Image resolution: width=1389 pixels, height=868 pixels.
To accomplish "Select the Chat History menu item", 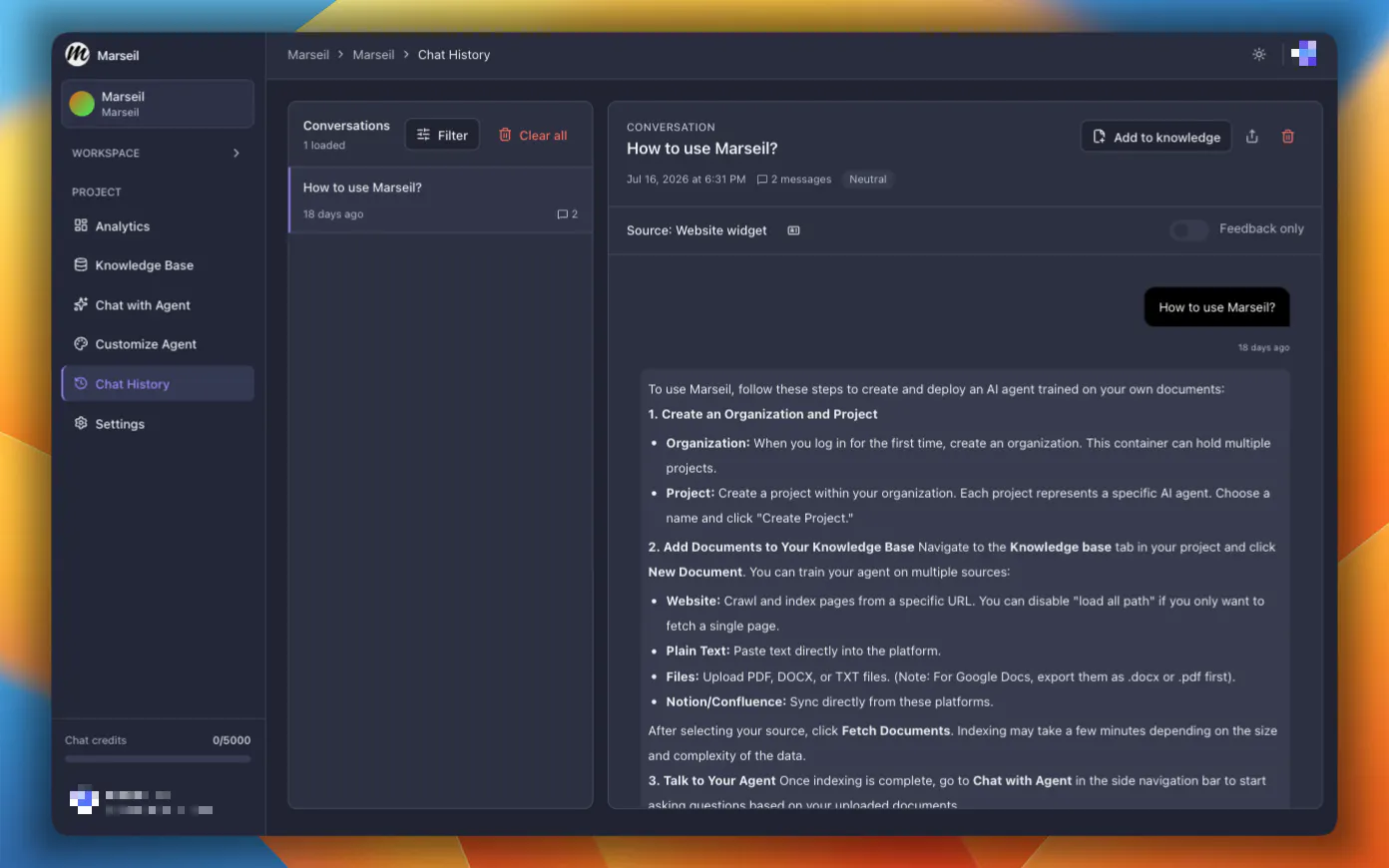I will tap(158, 384).
